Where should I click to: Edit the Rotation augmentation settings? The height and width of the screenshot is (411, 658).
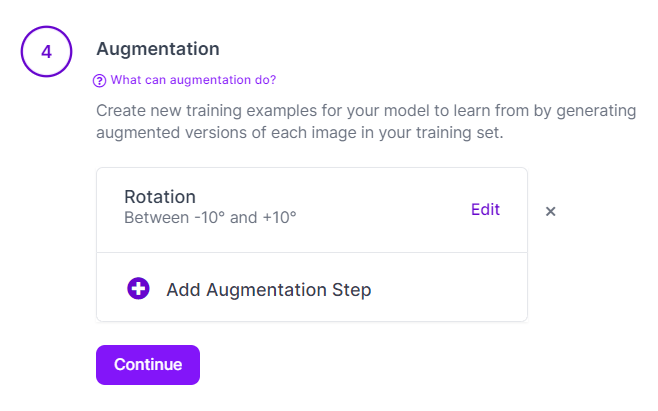485,209
